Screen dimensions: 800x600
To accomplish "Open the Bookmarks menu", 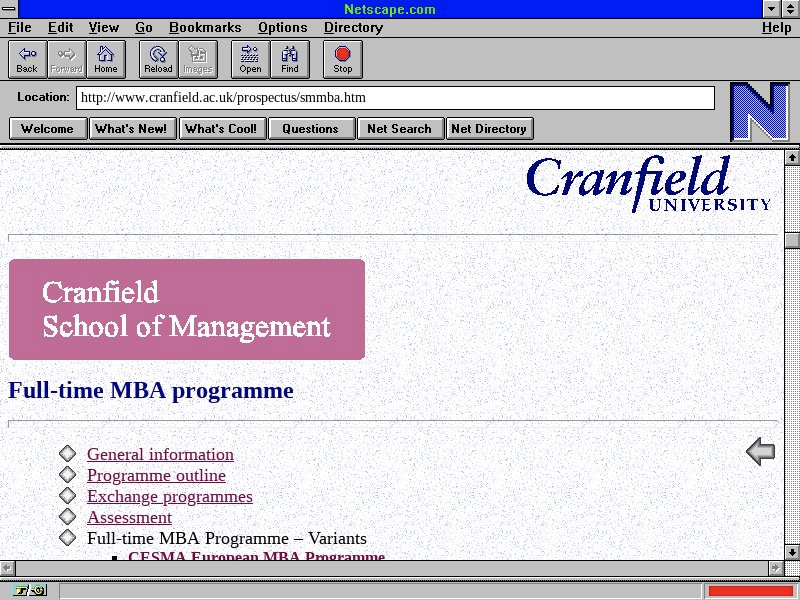I will click(205, 28).
